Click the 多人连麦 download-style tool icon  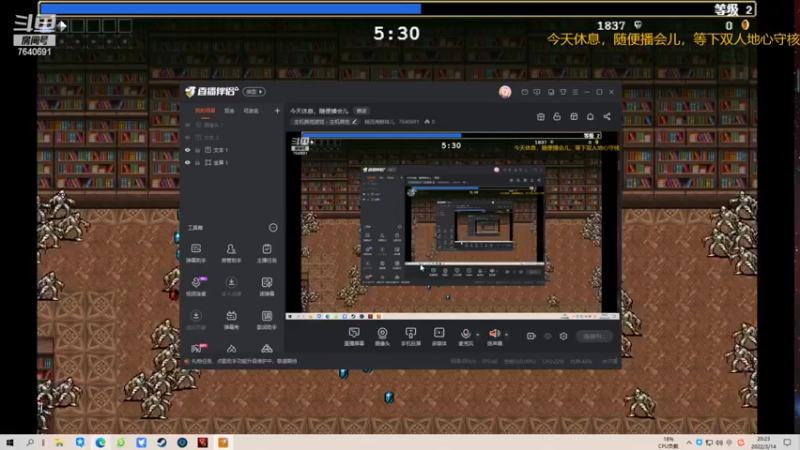[x=231, y=286]
